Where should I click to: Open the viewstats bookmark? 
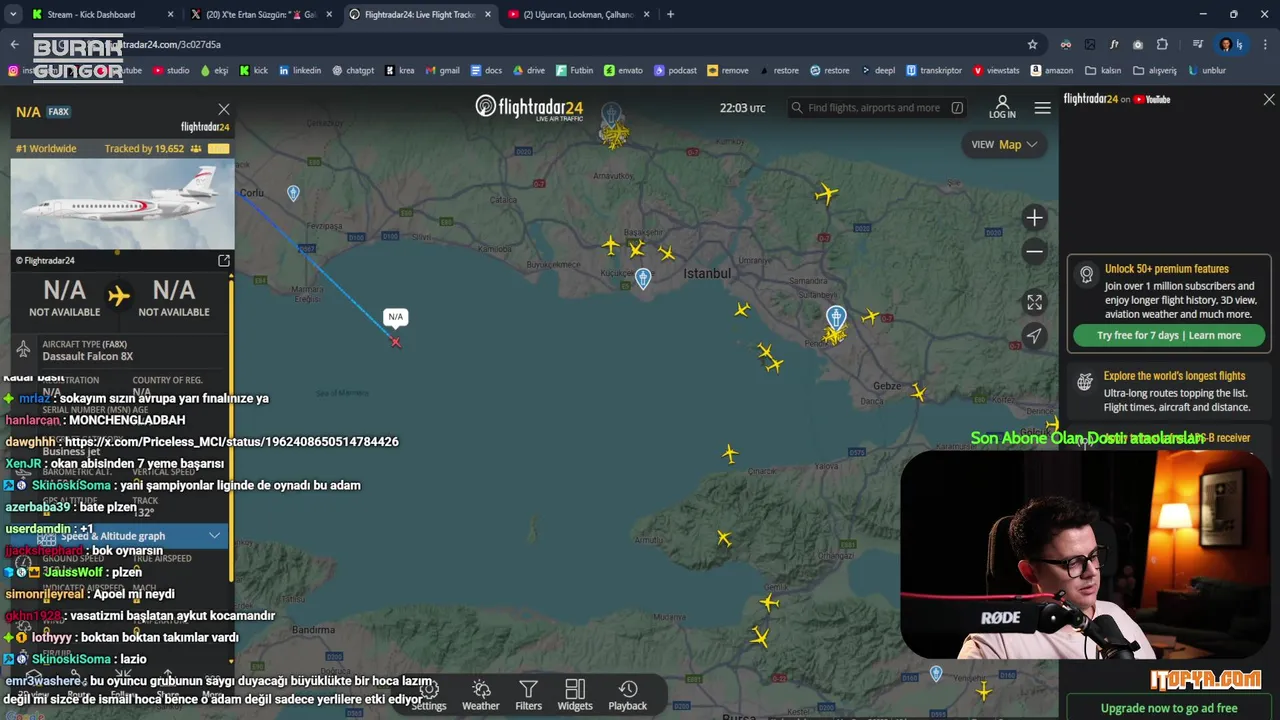(996, 71)
